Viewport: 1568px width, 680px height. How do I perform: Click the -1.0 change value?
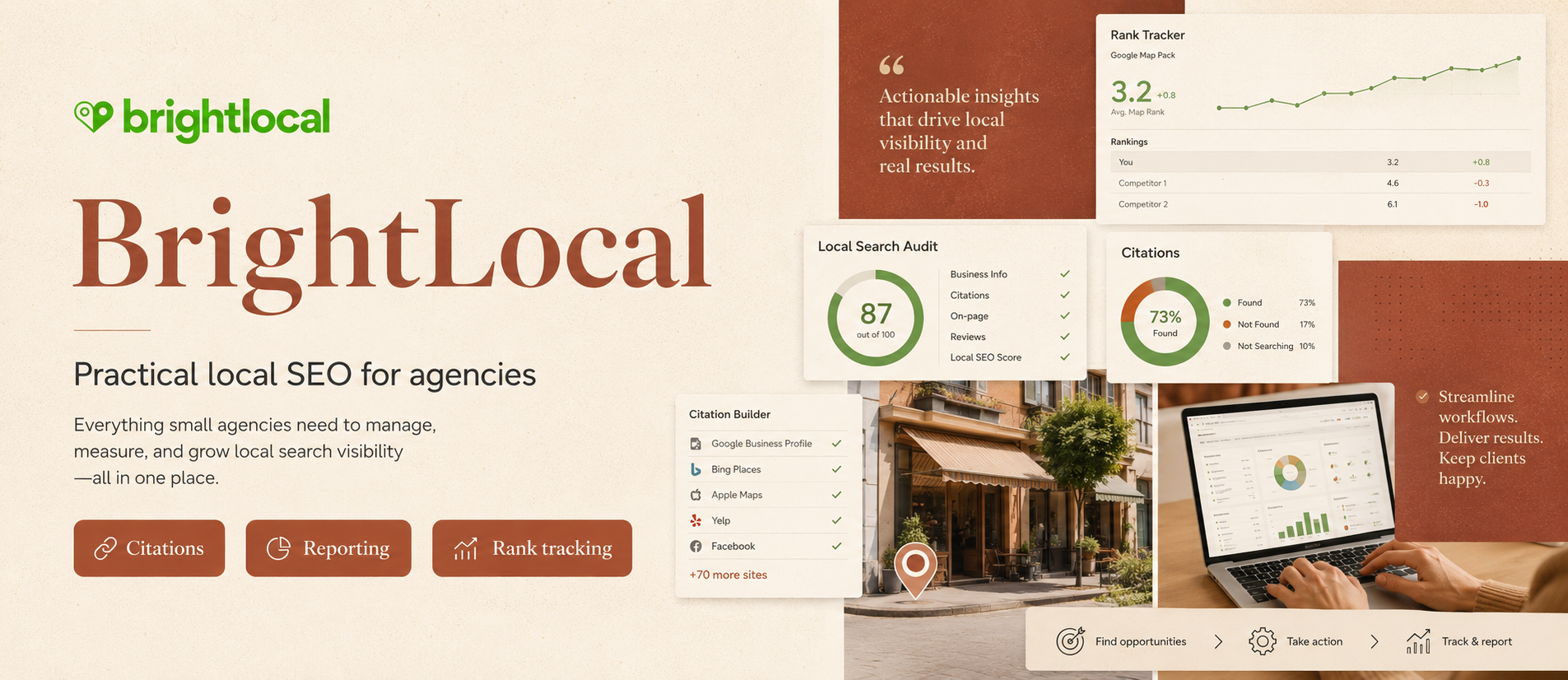[1482, 204]
